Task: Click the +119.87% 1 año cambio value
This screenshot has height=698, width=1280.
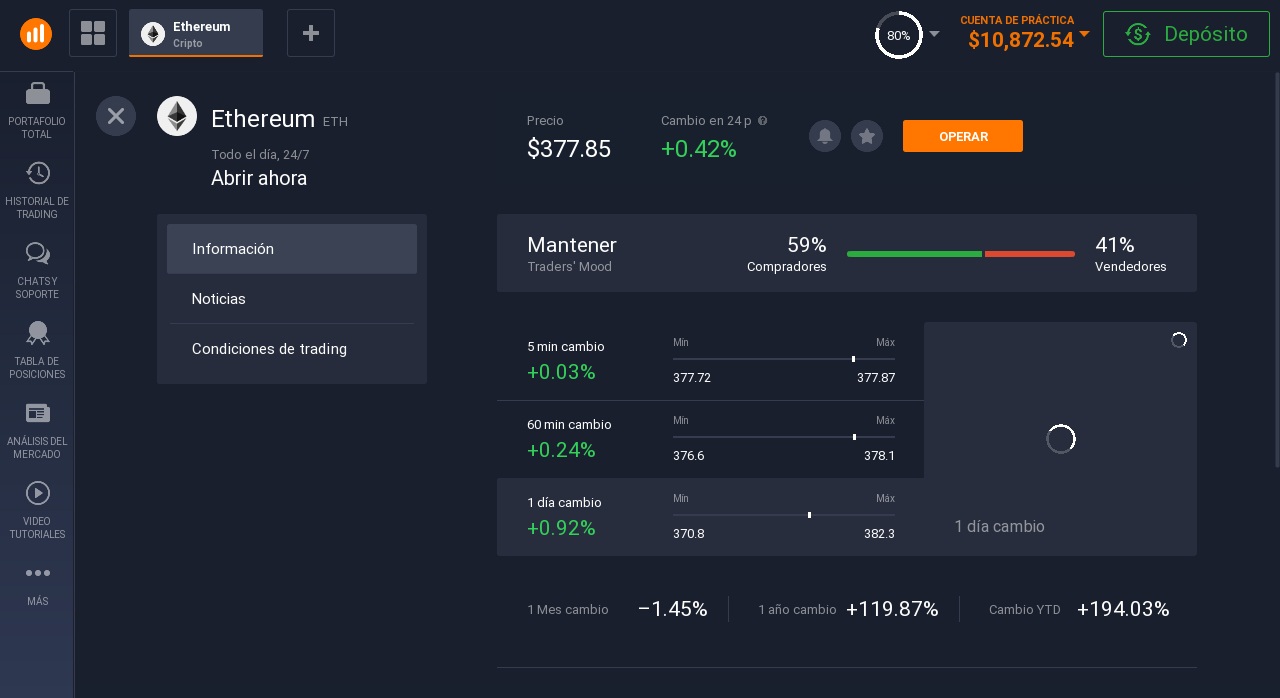Action: [892, 609]
